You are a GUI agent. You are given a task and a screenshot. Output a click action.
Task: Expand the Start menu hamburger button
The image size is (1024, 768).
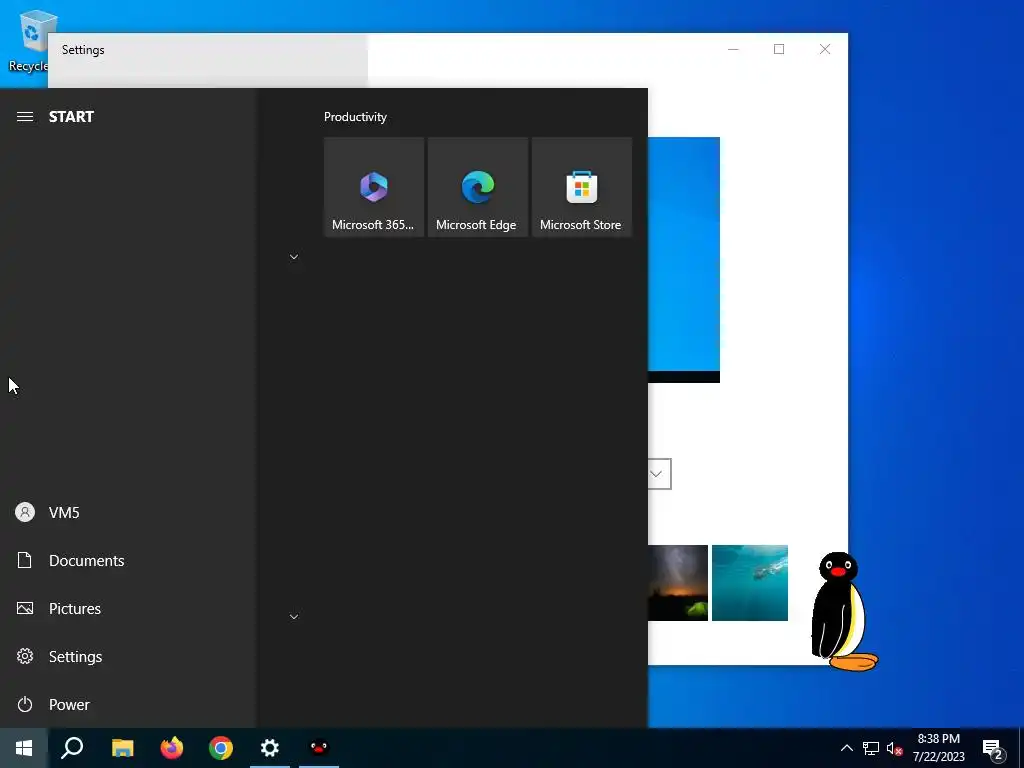25,117
